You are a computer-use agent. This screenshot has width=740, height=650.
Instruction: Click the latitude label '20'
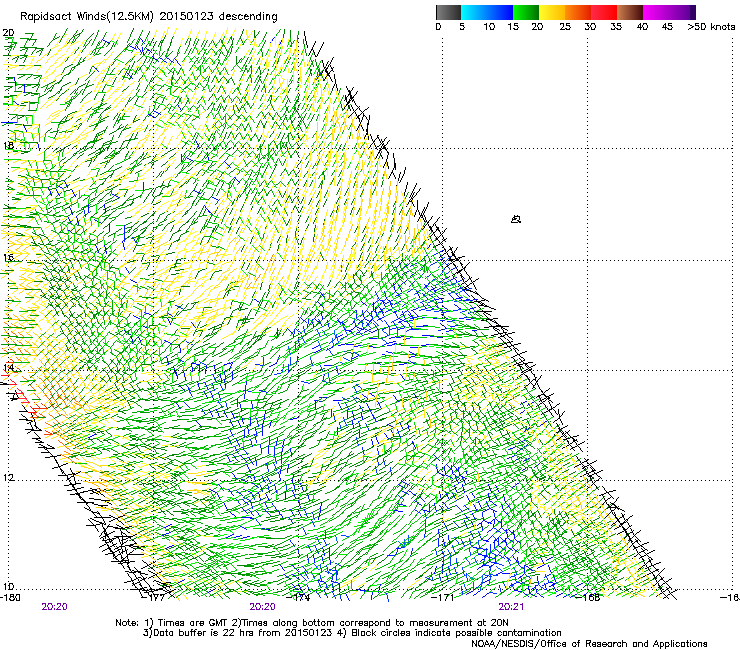coord(8,33)
